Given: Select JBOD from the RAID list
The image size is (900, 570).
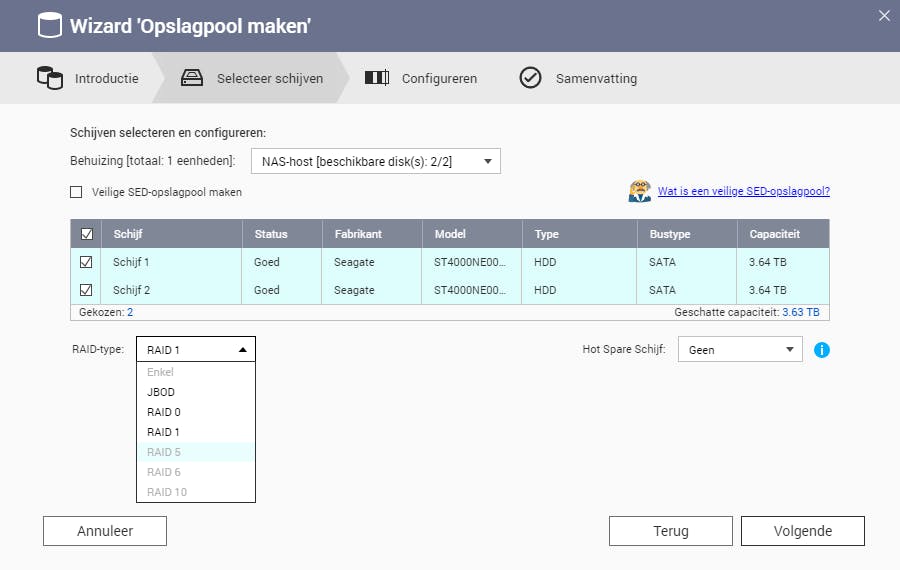Looking at the screenshot, I should click(161, 392).
